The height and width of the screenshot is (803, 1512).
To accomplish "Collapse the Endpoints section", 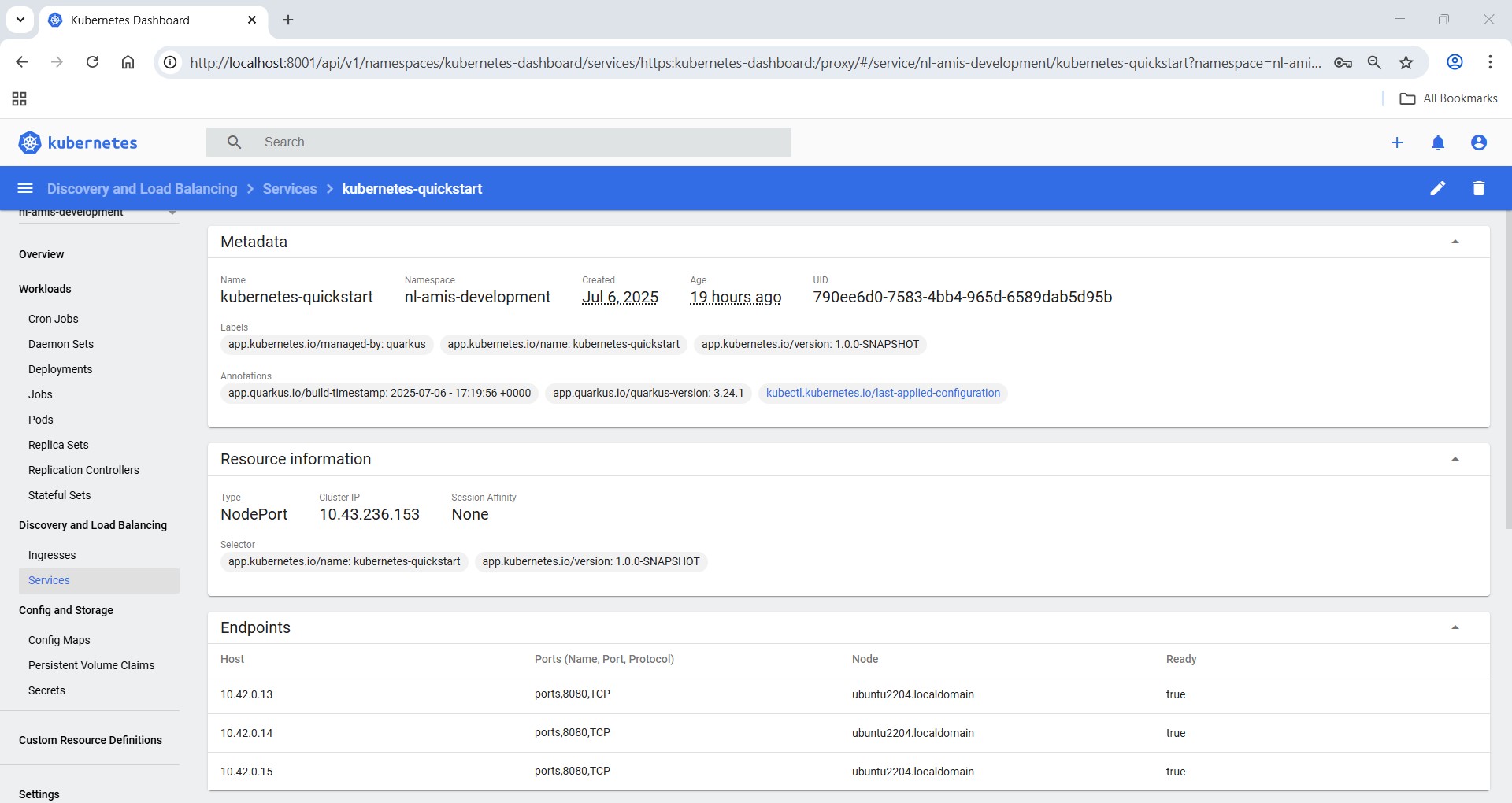I will [x=1455, y=627].
